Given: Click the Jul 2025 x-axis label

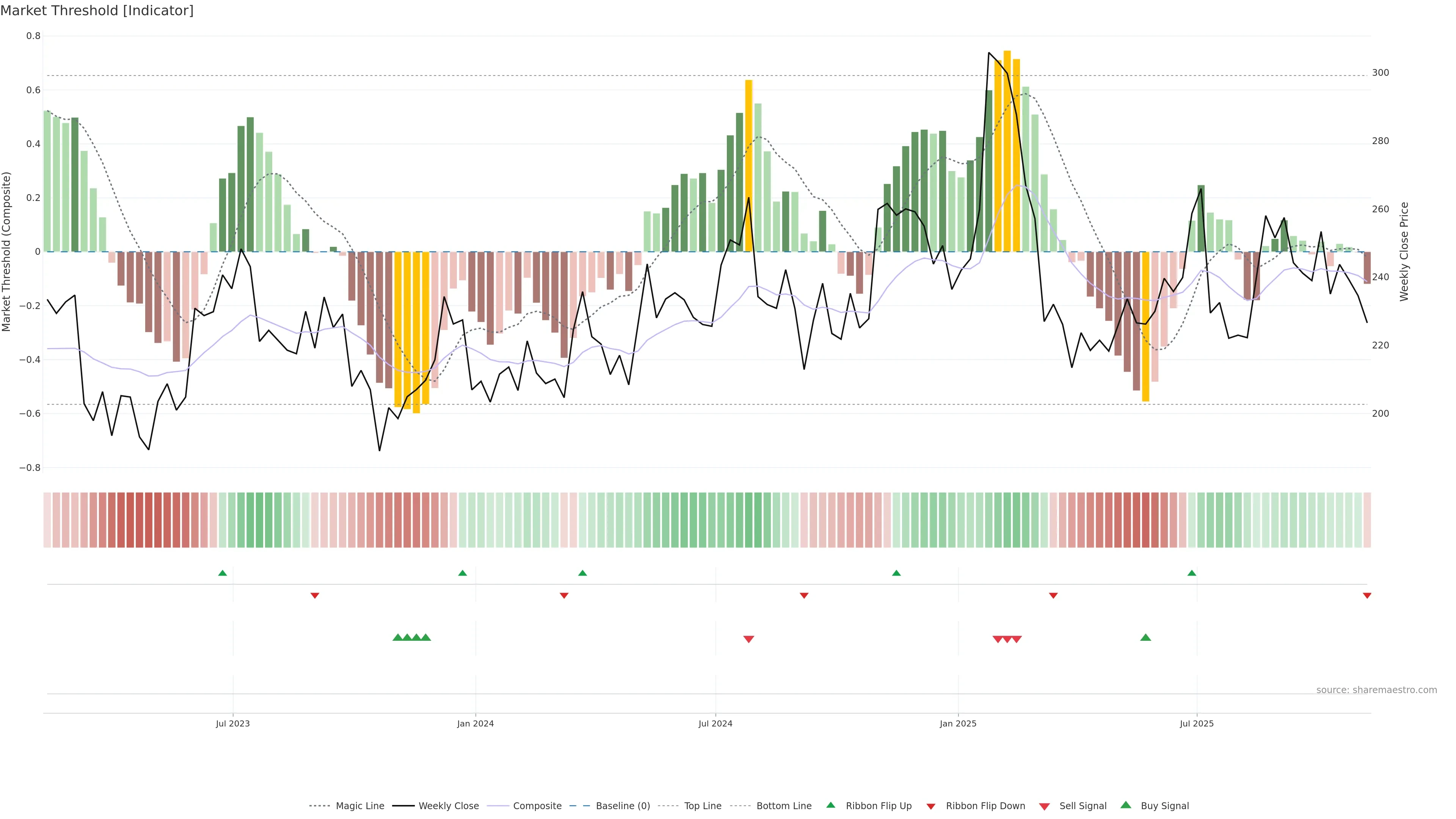Looking at the screenshot, I should 1197,723.
